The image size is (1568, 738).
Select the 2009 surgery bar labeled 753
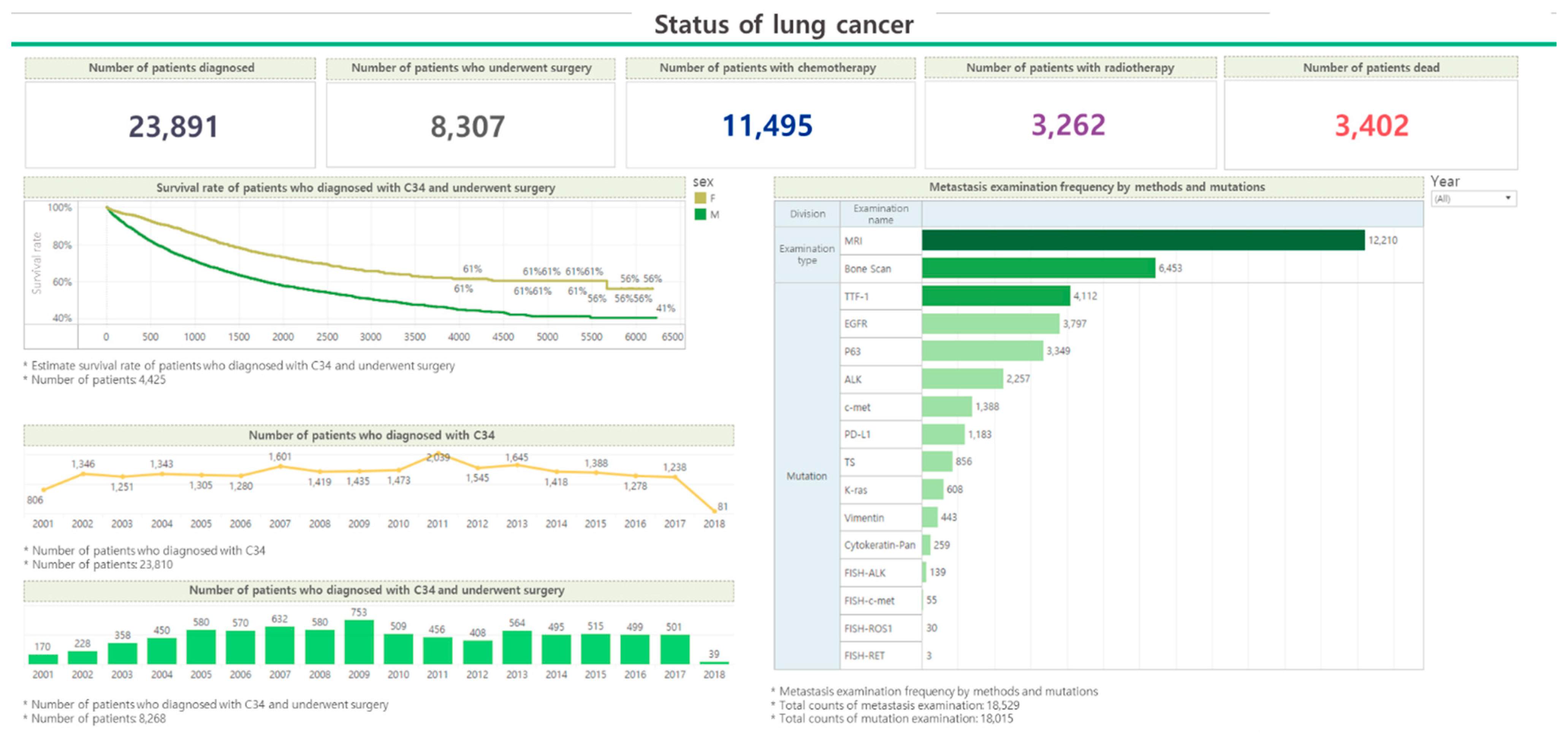point(358,642)
